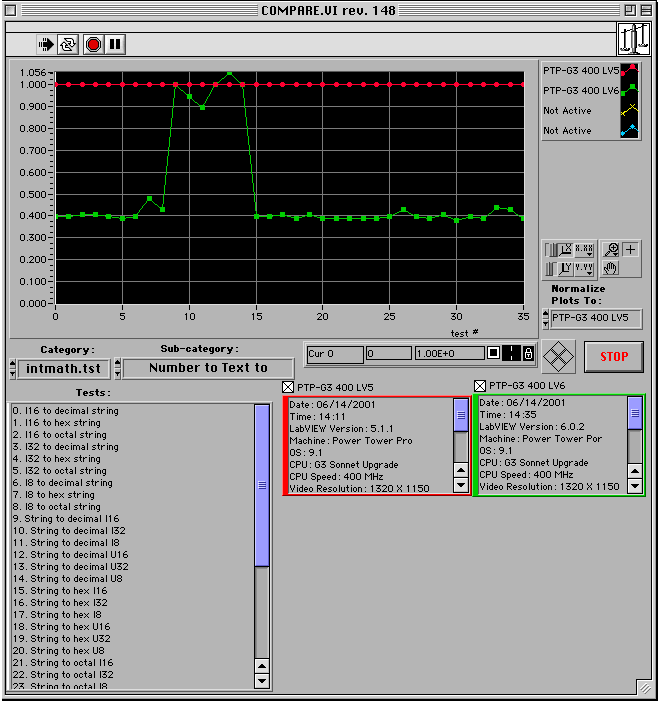
Task: Select the crosshair cursor tool
Action: click(x=630, y=250)
